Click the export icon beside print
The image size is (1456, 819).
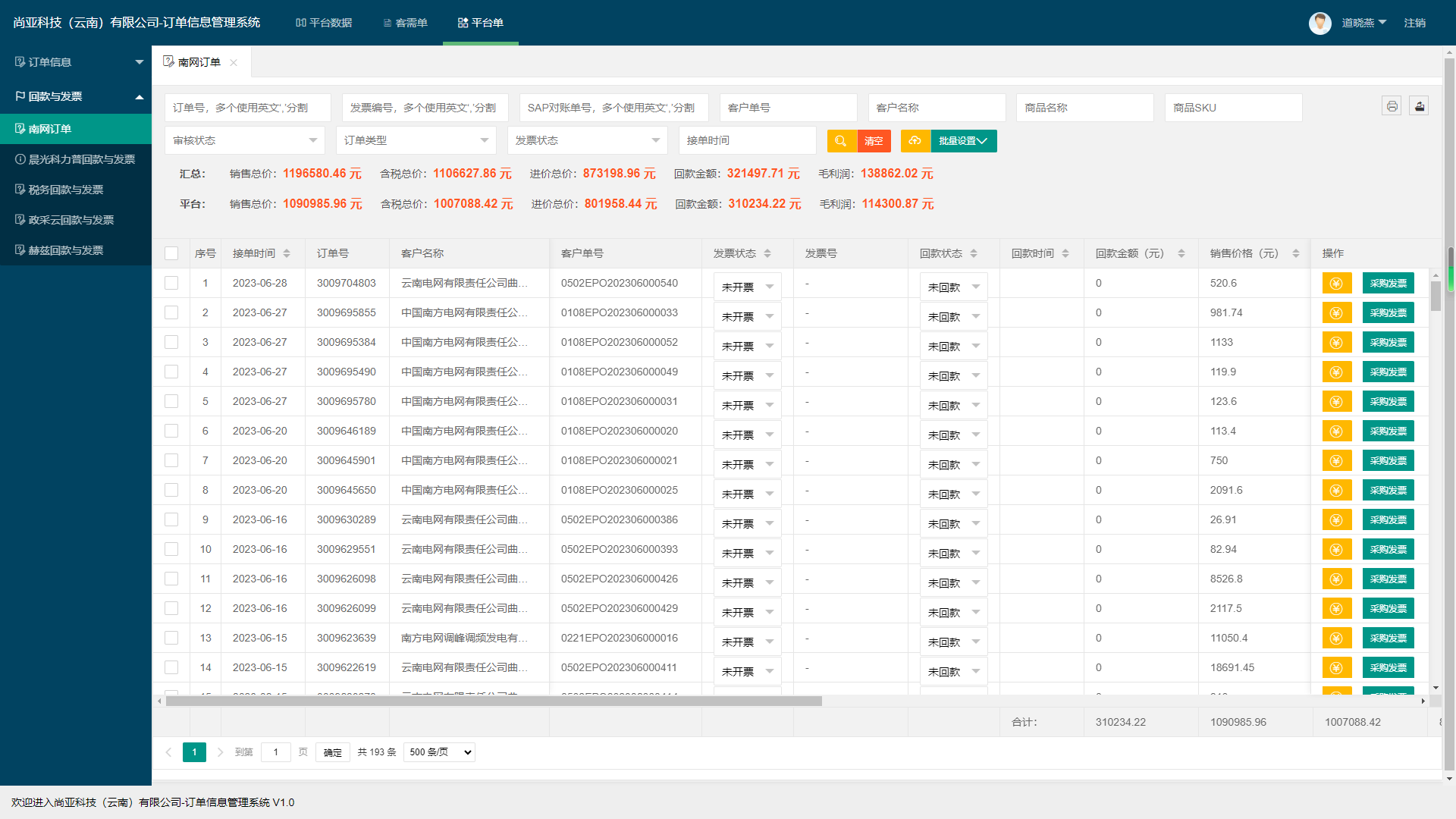point(1419,106)
